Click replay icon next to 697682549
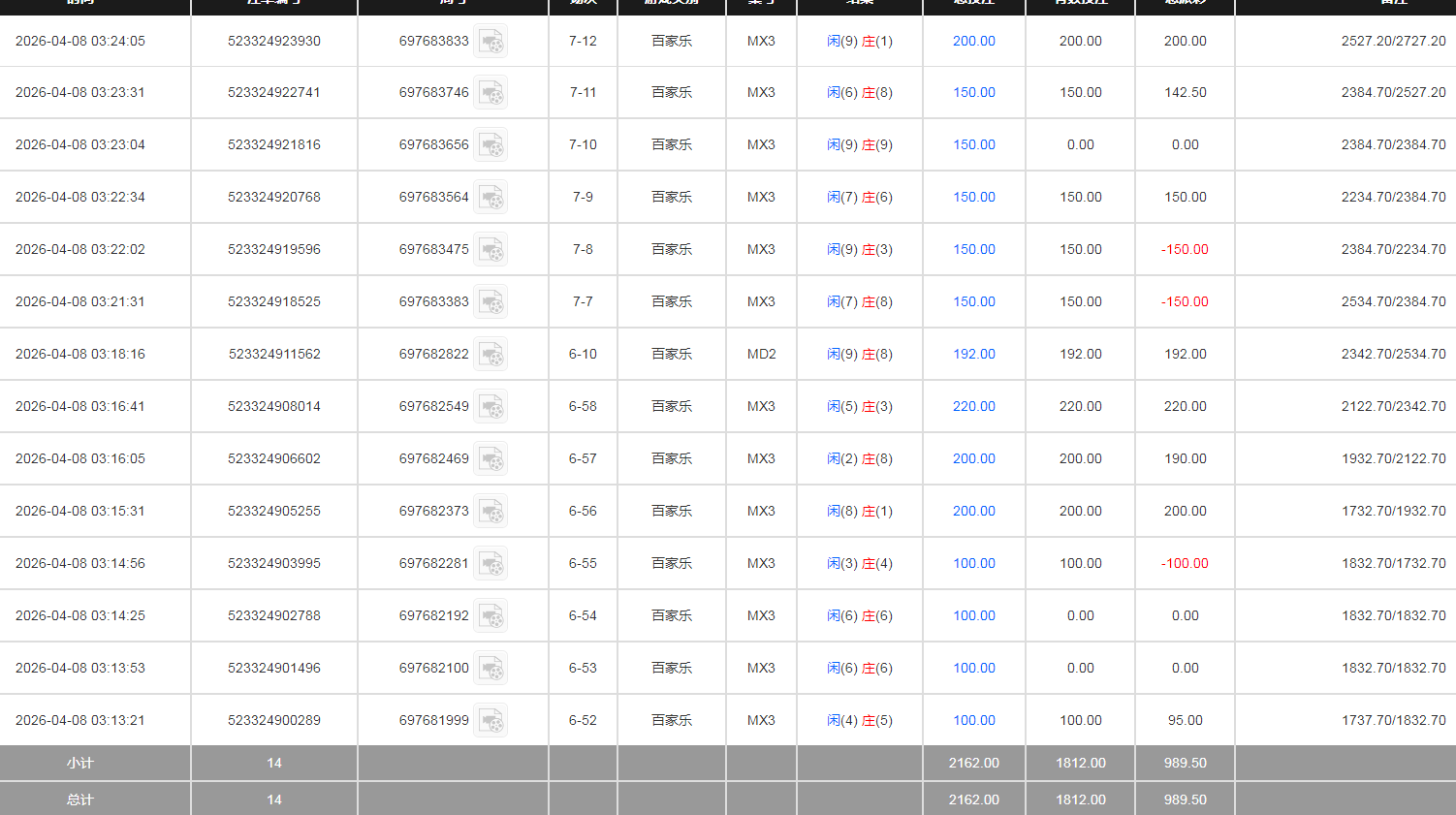 click(x=491, y=407)
